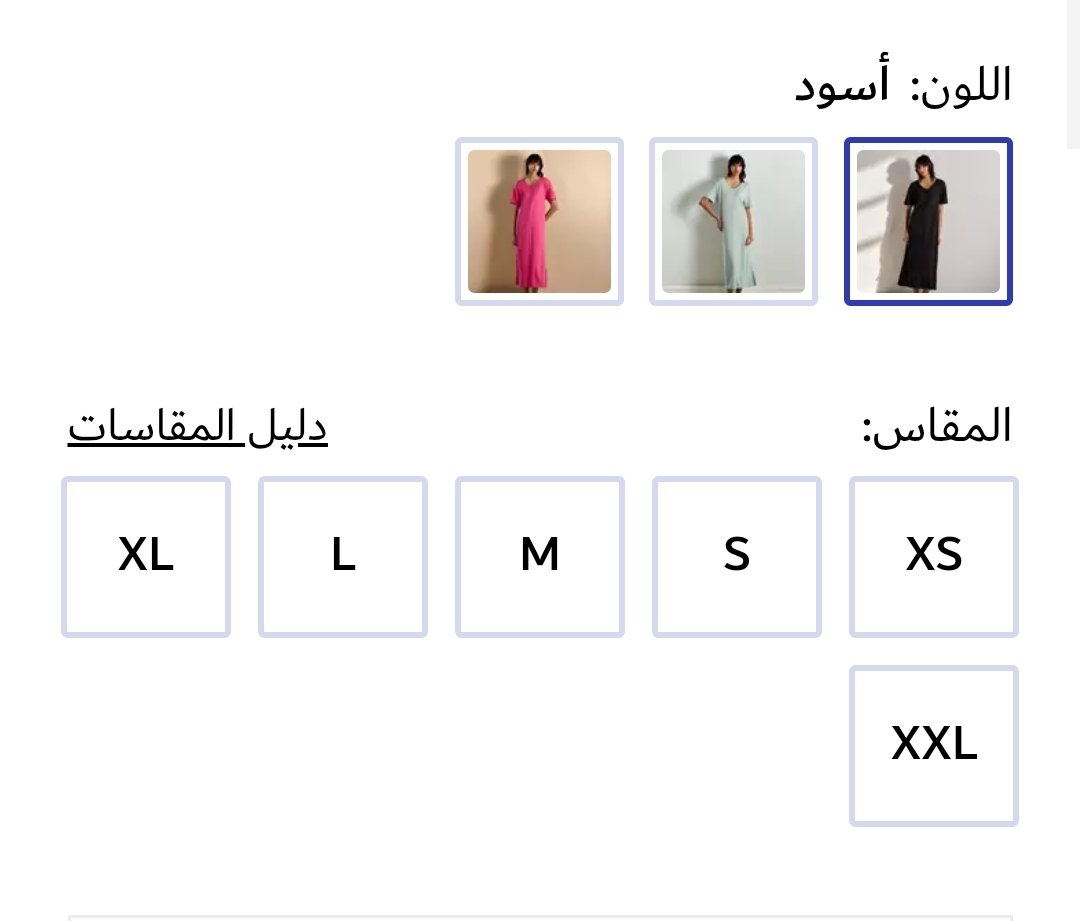Select the black dress color swatch
The width and height of the screenshot is (1080, 921).
coord(928,221)
